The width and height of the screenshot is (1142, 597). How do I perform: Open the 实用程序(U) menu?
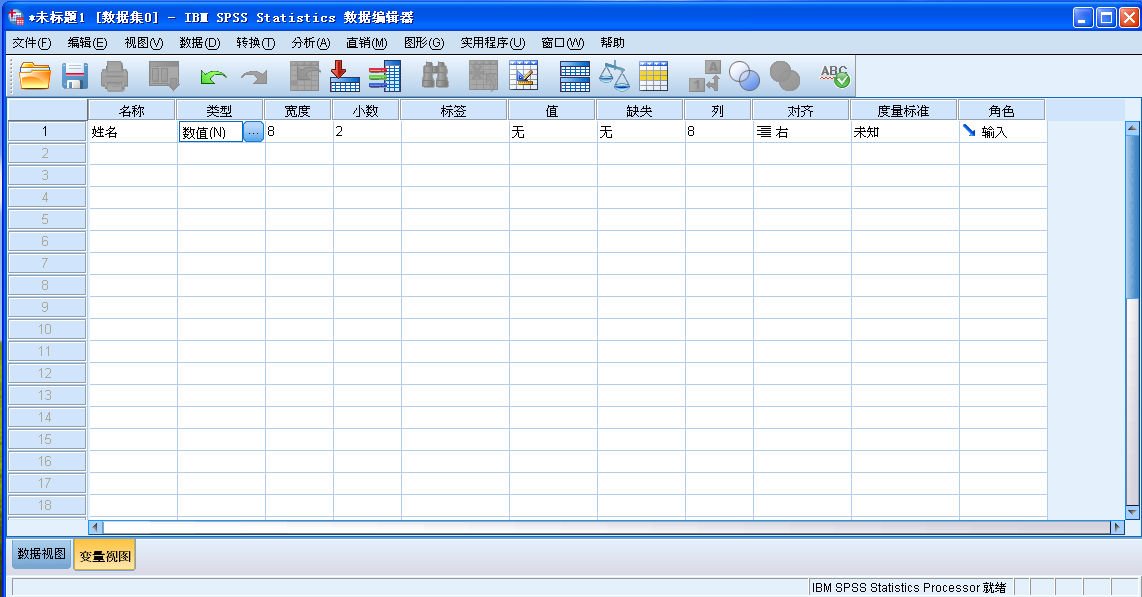492,43
